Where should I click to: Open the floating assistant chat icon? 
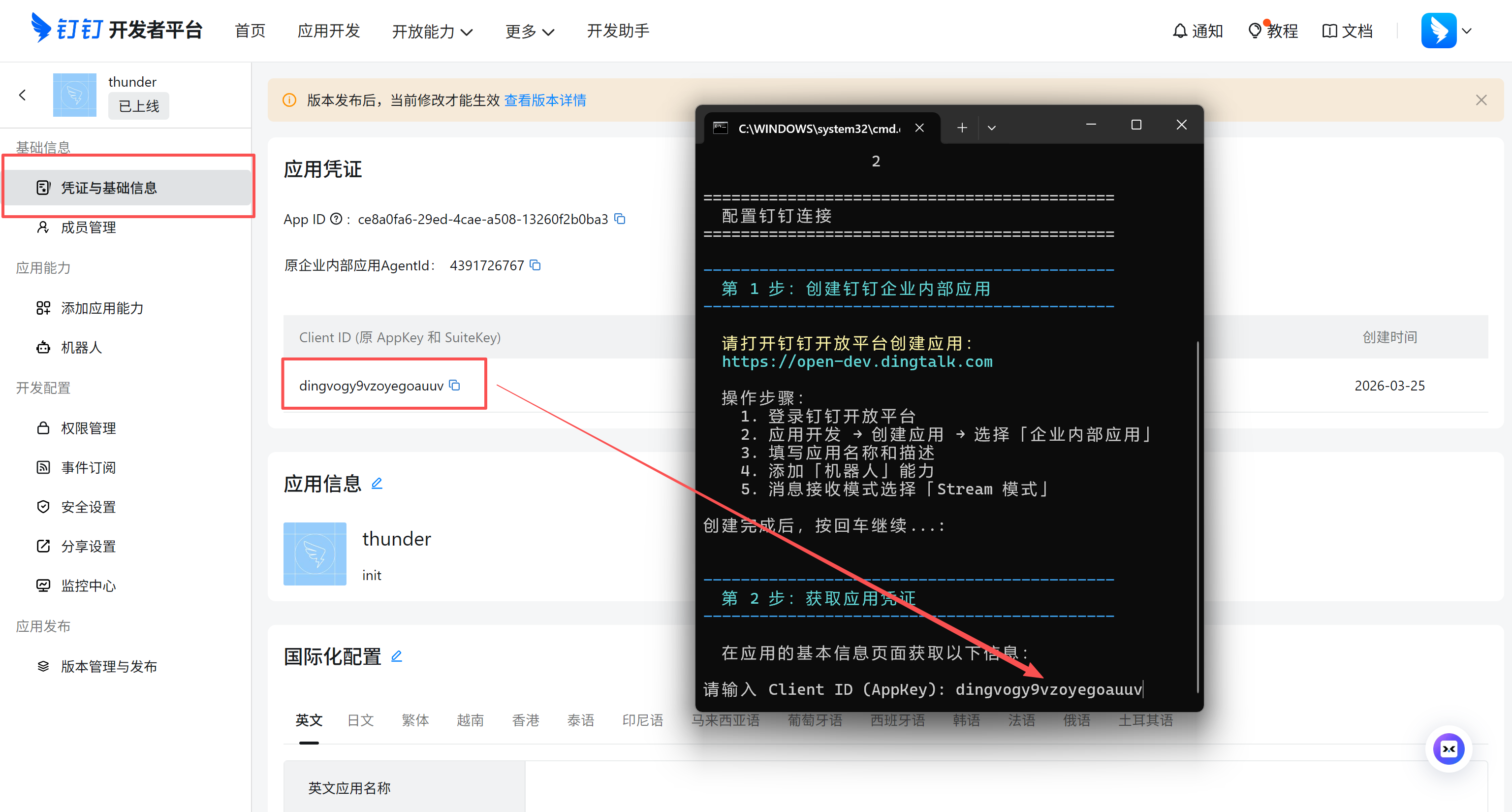(x=1448, y=748)
